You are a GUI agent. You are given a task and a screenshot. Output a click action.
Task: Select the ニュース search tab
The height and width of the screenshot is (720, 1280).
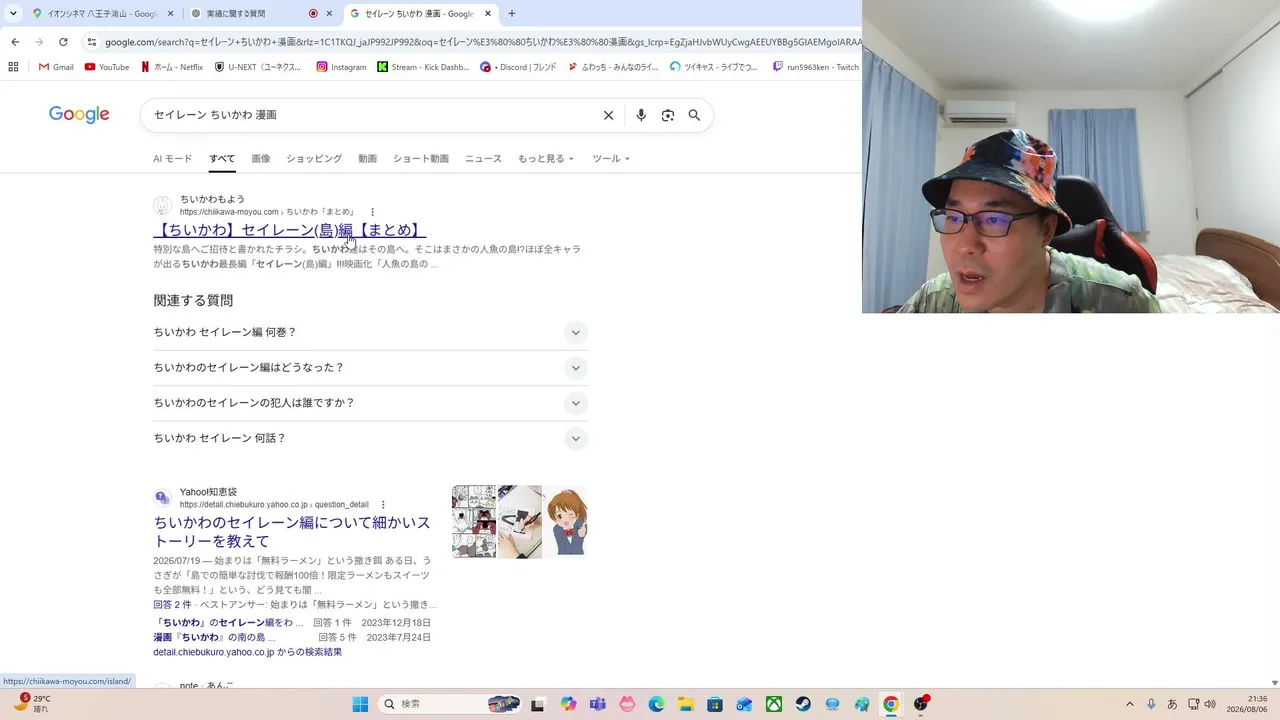pos(483,159)
